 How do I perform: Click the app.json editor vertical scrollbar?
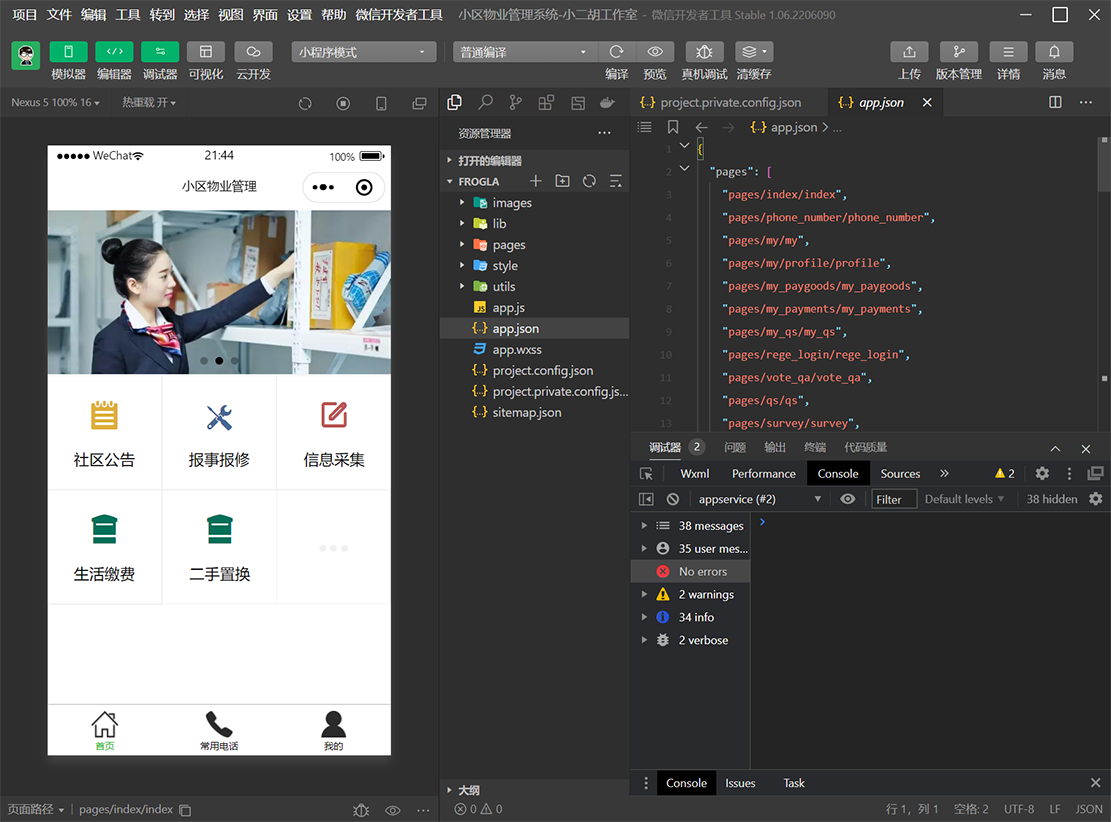point(1104,165)
